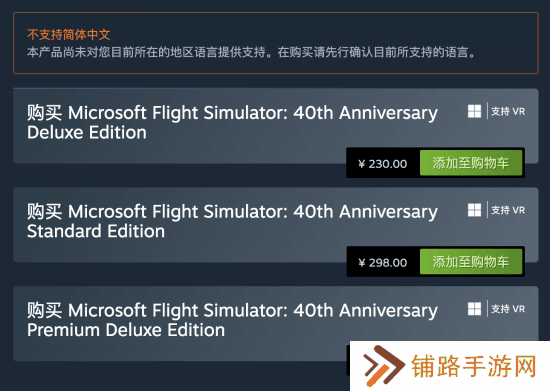Click the 不支持简体中文 warning heading
The width and height of the screenshot is (550, 391).
coord(69,35)
